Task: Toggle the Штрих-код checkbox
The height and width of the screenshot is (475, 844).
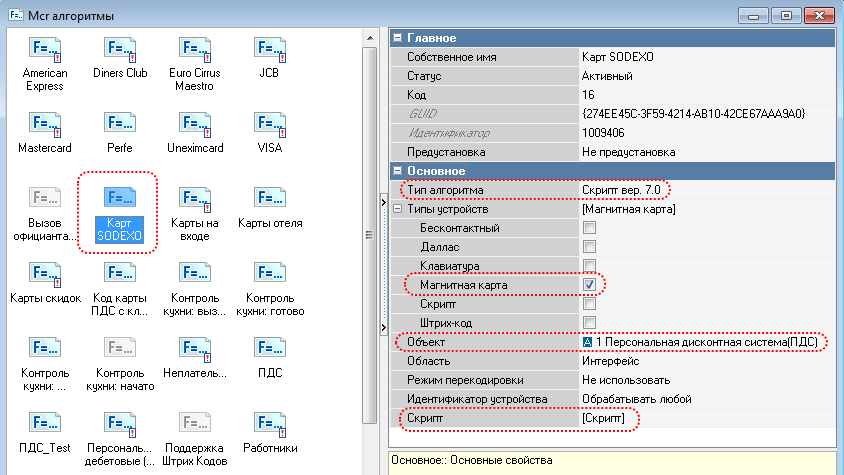Action: [590, 322]
